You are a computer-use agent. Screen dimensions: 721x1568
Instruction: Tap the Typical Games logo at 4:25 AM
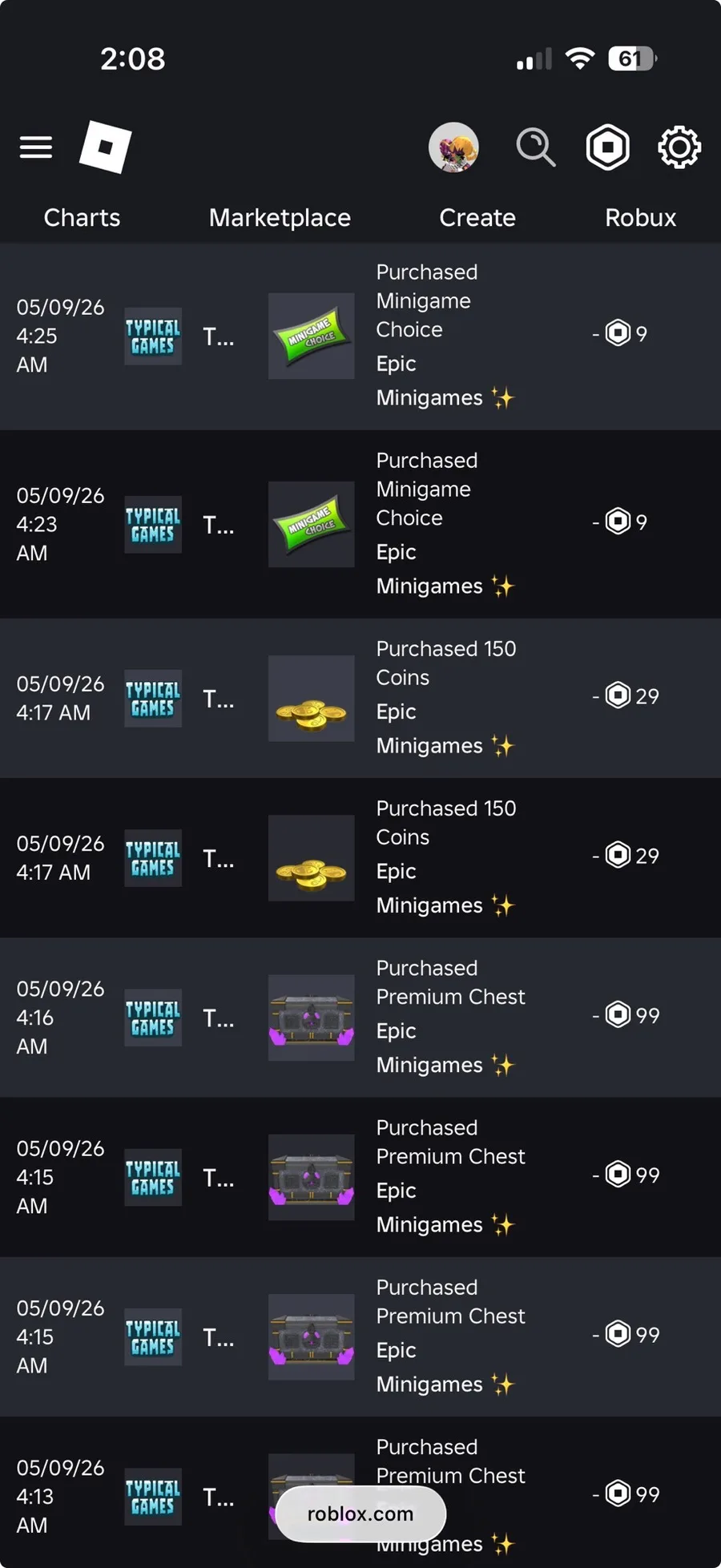(x=153, y=337)
